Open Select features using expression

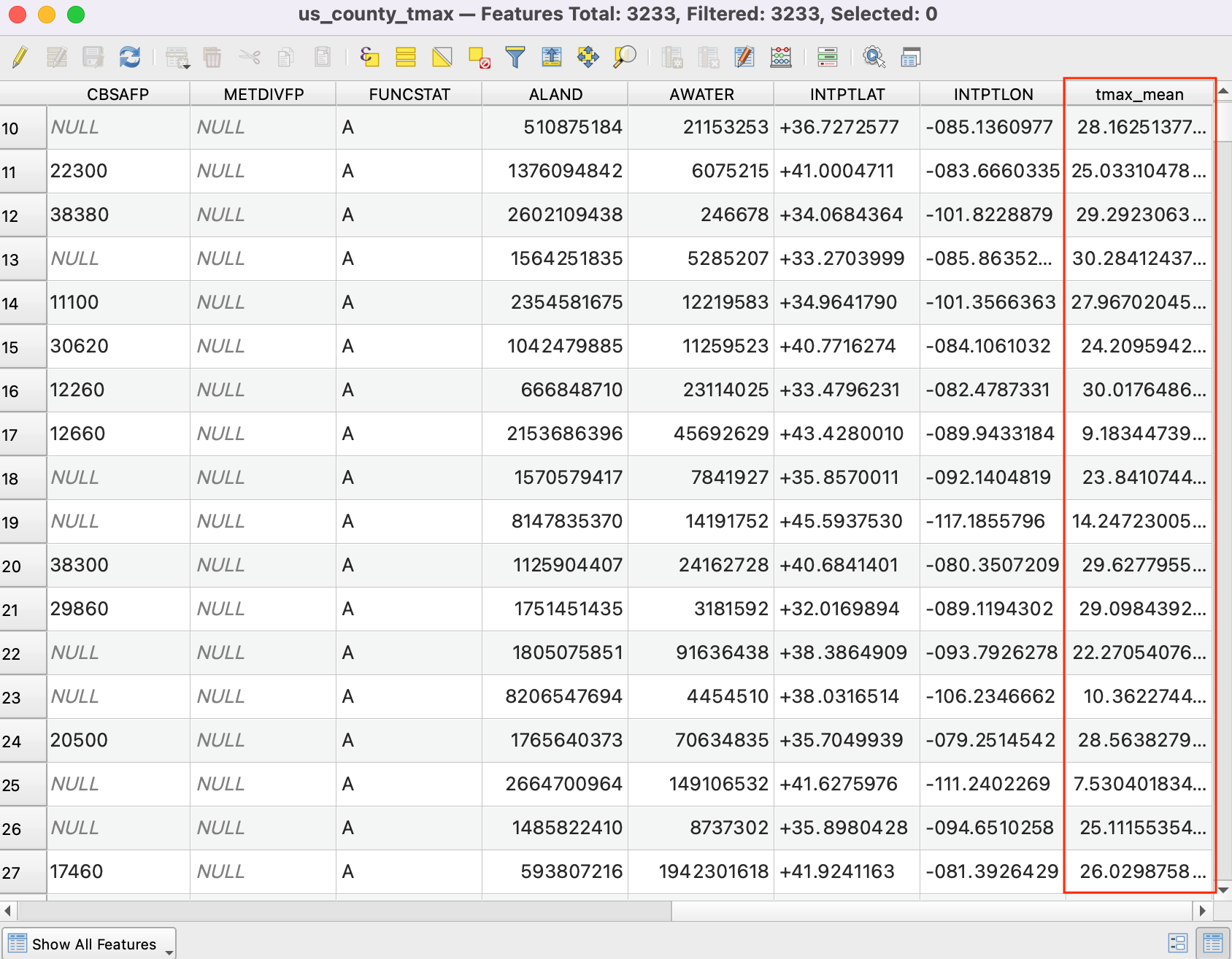tap(369, 57)
